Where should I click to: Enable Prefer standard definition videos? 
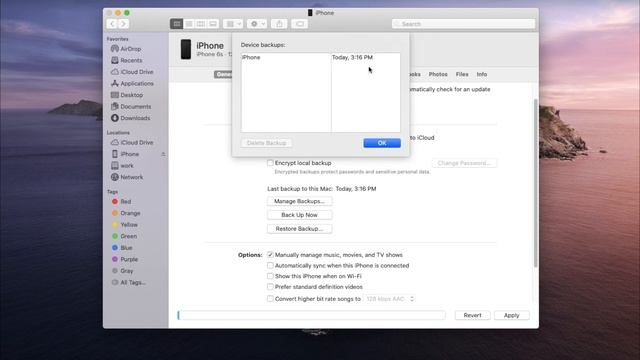[x=270, y=287]
